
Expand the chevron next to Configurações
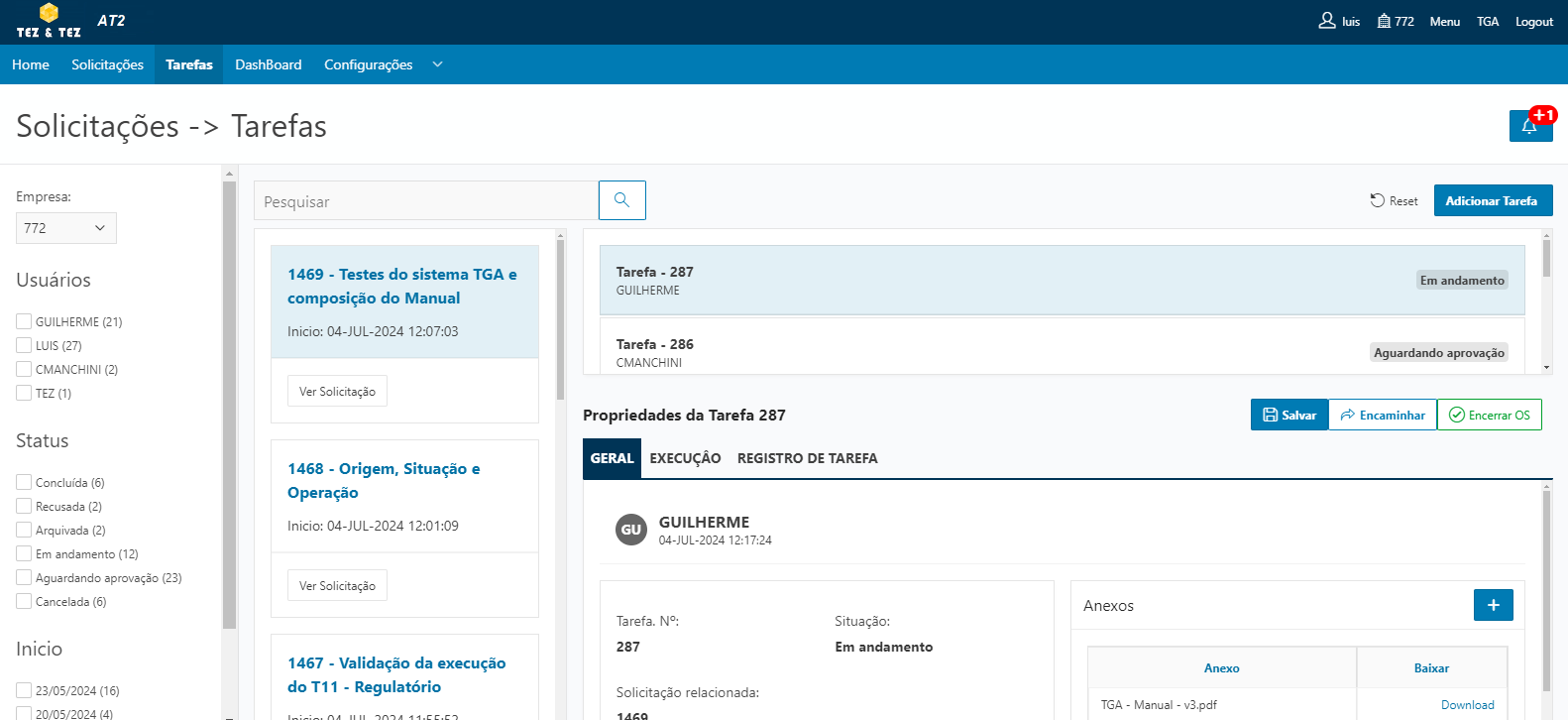point(437,64)
